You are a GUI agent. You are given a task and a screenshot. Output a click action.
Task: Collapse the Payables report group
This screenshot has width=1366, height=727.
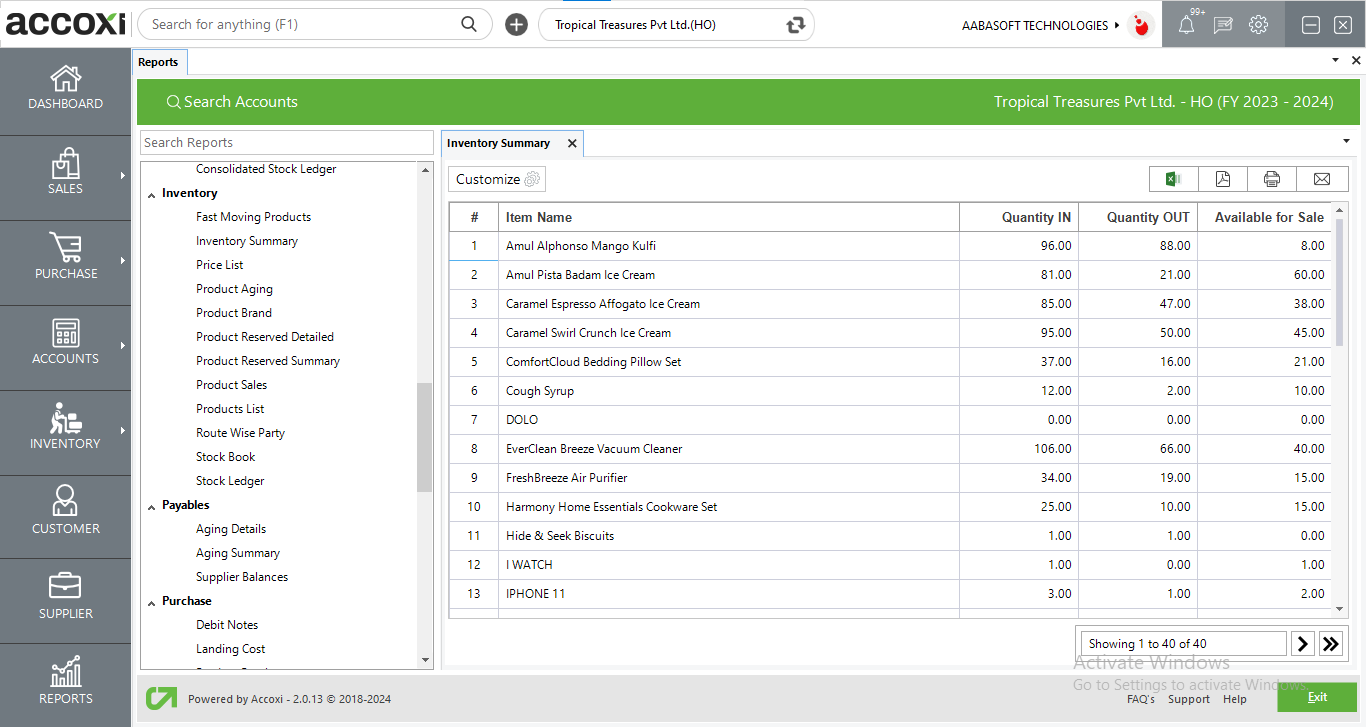tap(152, 506)
